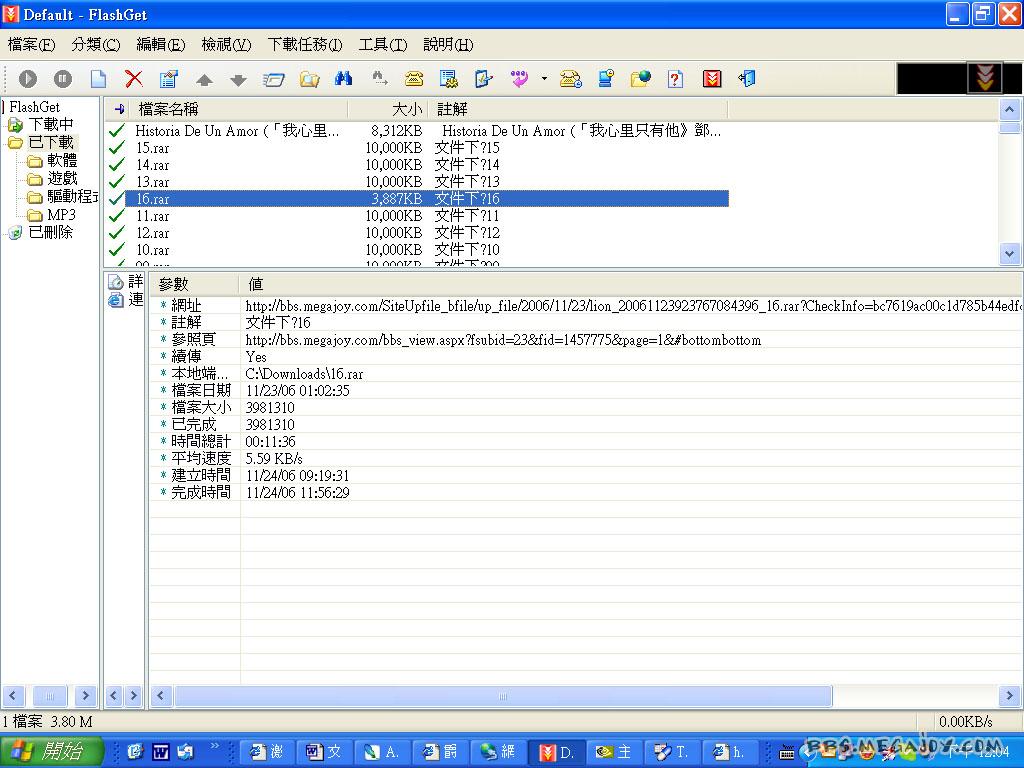
Task: Open the Options checklist toolbar icon
Action: click(483, 79)
